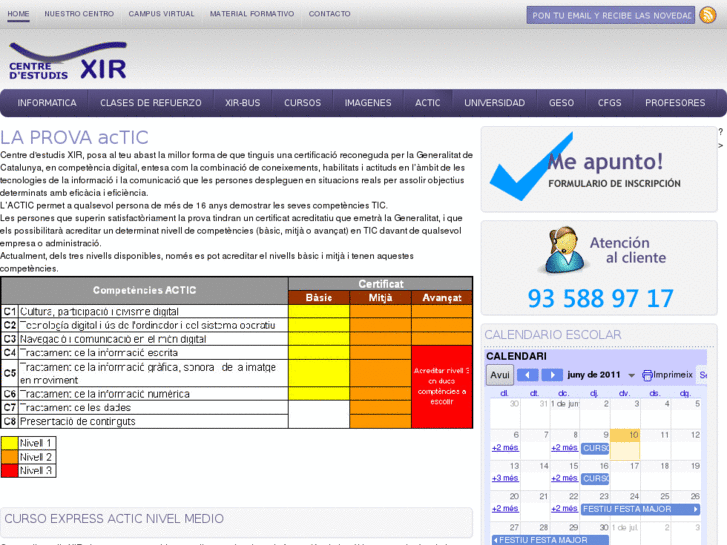
Task: Click row C8 Presentació de continguts
Action: click(145, 421)
